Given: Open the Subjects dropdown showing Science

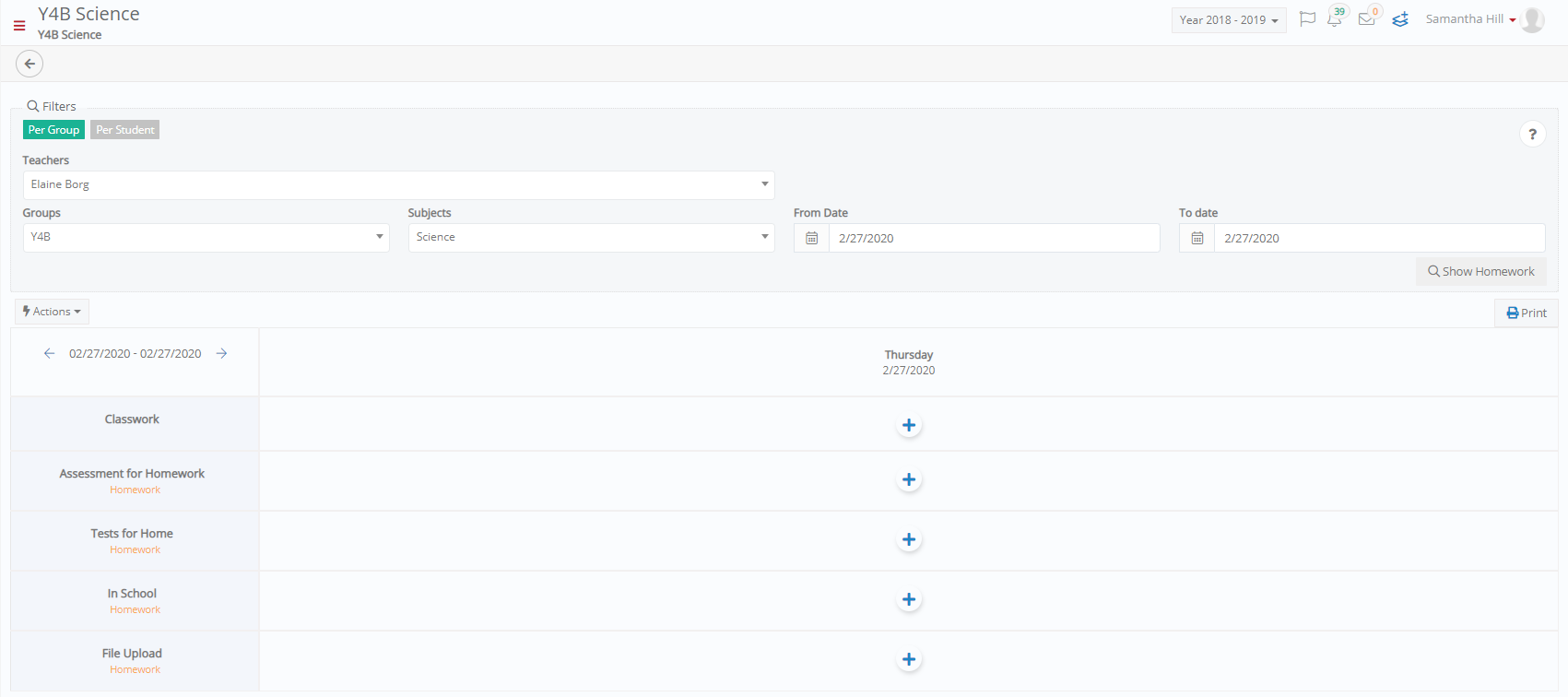Looking at the screenshot, I should [591, 237].
